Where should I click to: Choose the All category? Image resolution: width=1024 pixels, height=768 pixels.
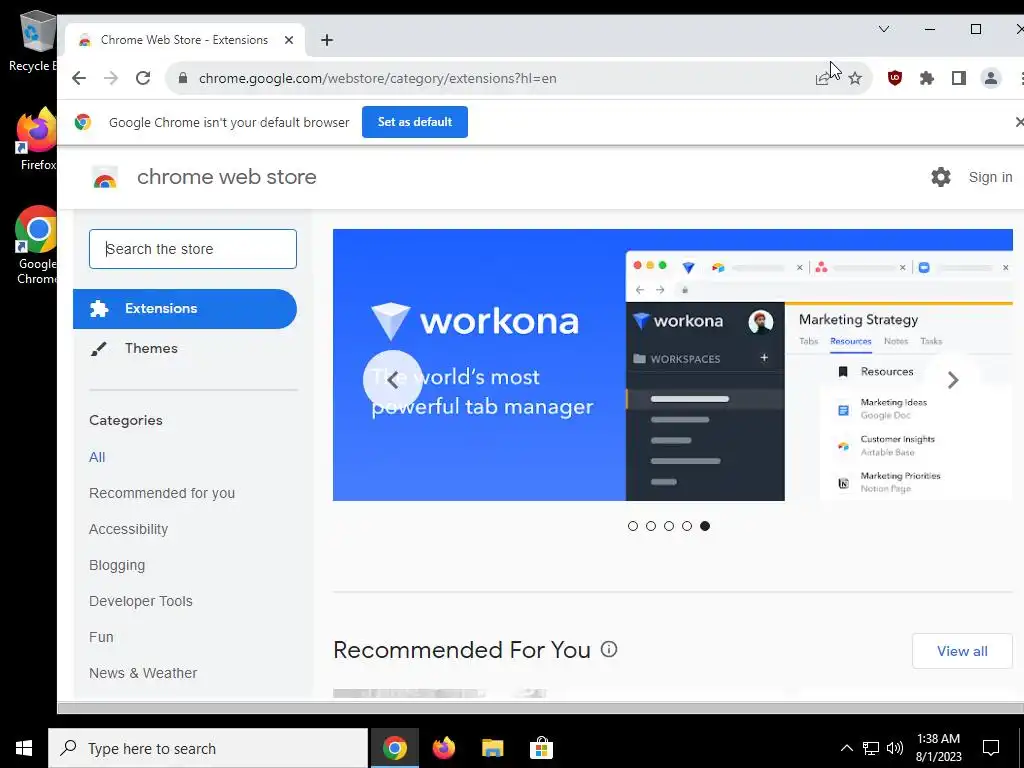pos(97,457)
